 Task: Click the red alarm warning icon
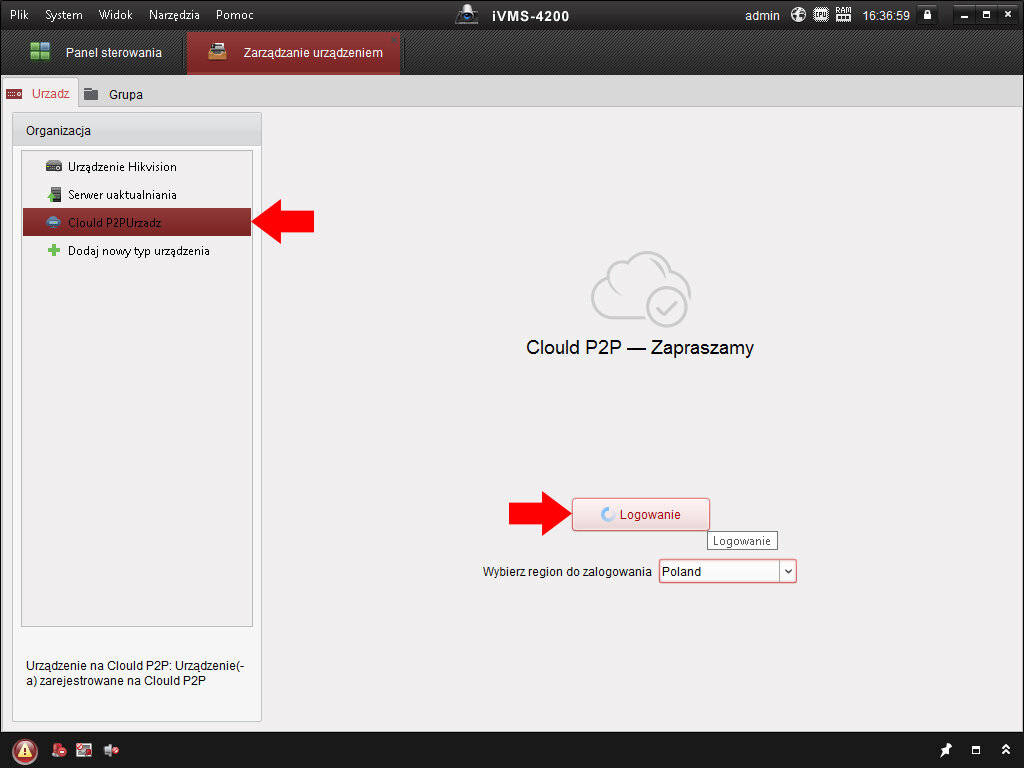click(x=25, y=750)
